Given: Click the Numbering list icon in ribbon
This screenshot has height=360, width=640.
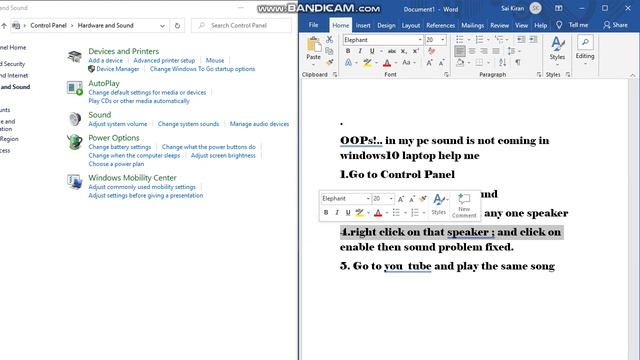Looking at the screenshot, I should [x=479, y=40].
